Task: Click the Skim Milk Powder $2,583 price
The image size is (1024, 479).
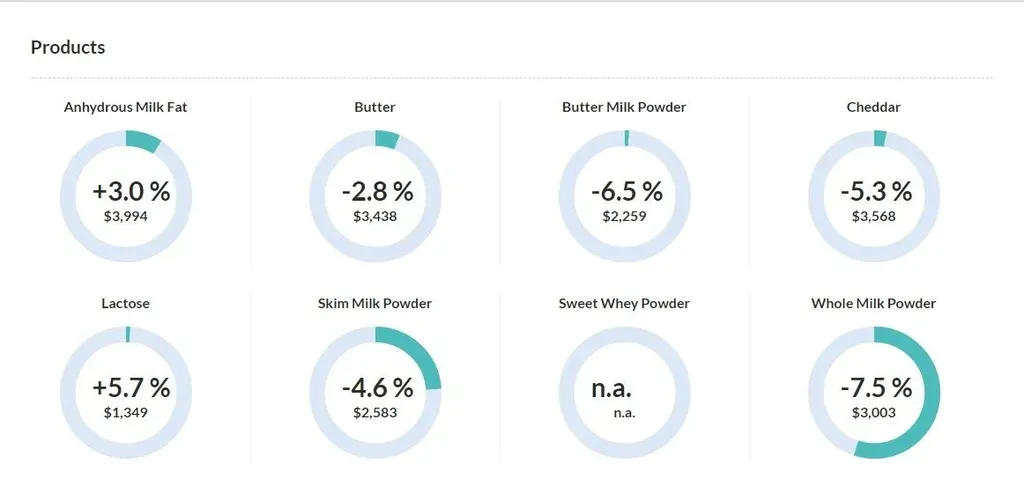Action: coord(375,412)
